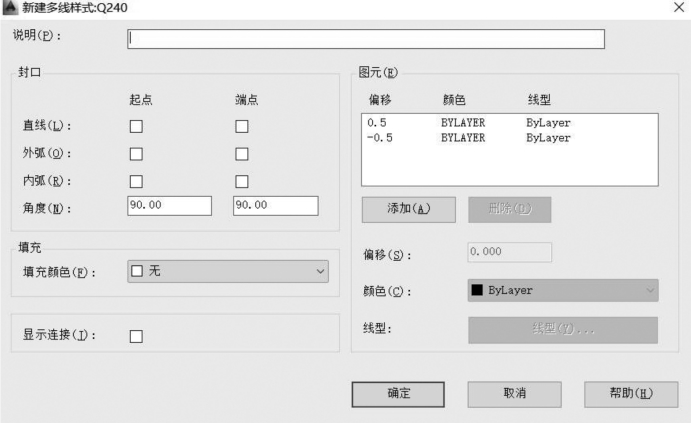Select the 0.5 offset element row

click(509, 123)
